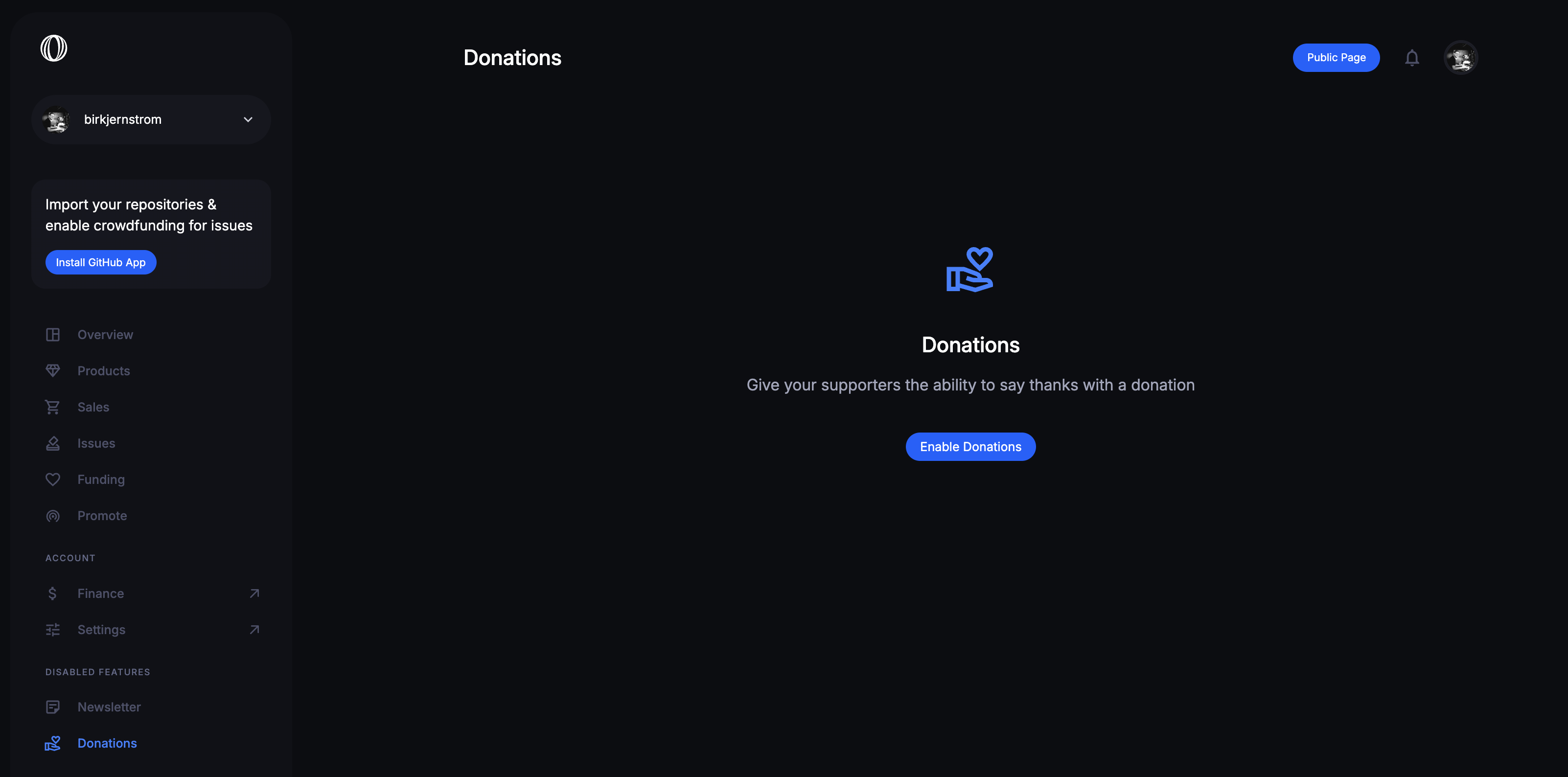Click the Overview sidebar icon
The height and width of the screenshot is (777, 1568).
(53, 334)
